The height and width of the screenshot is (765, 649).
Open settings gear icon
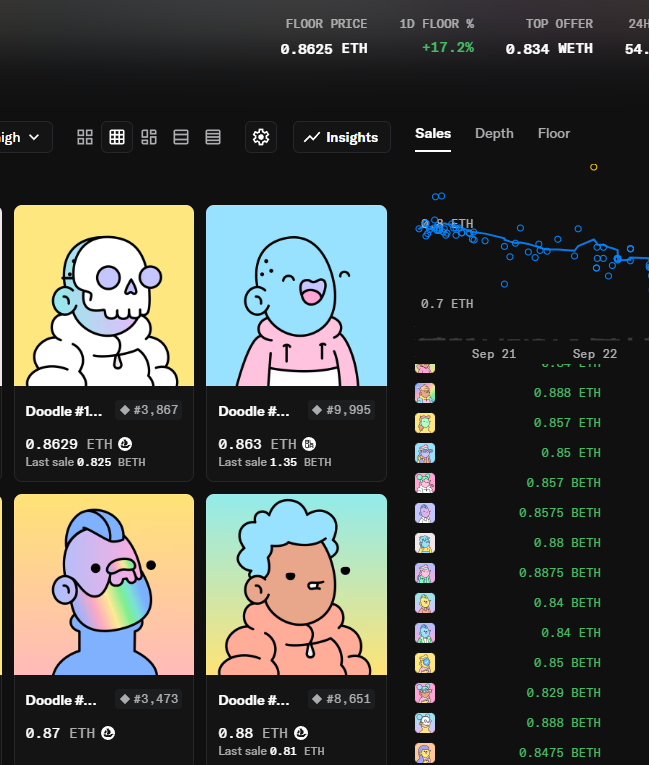tap(261, 137)
